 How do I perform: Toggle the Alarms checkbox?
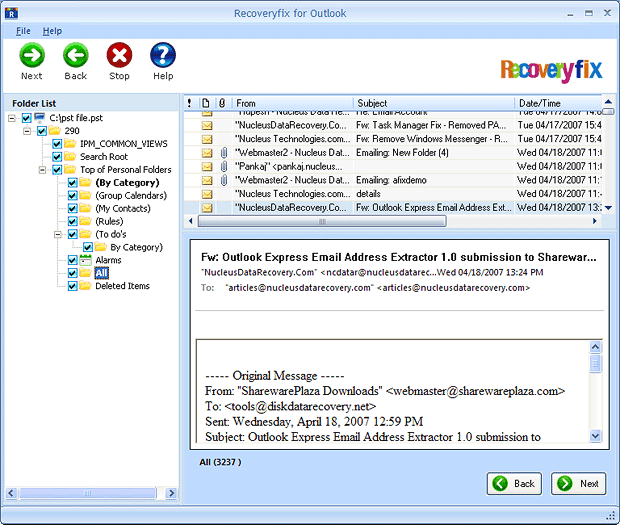72,260
